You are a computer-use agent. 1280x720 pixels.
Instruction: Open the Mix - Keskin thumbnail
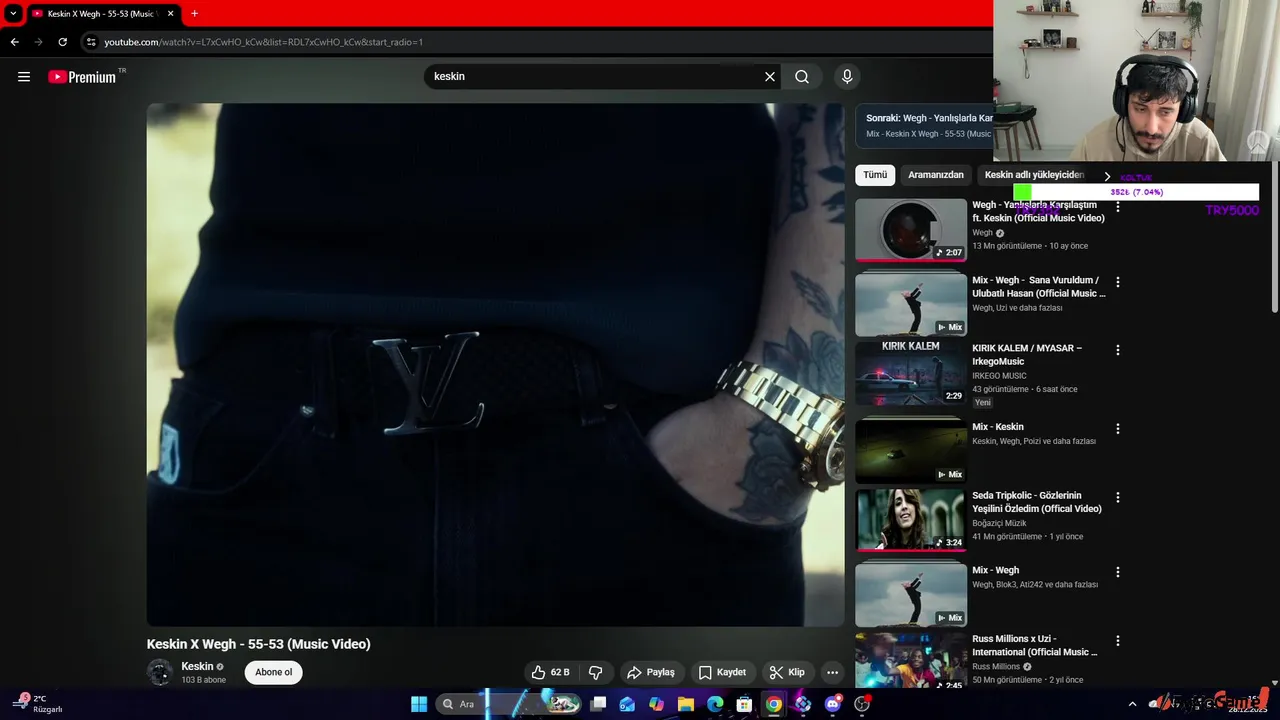911,451
